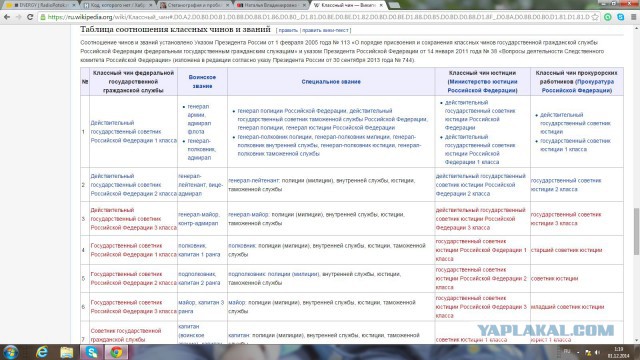Open 'Министерство юстиции Российской Федерации' link
Screen dimensions: 640x360
pos(482,86)
